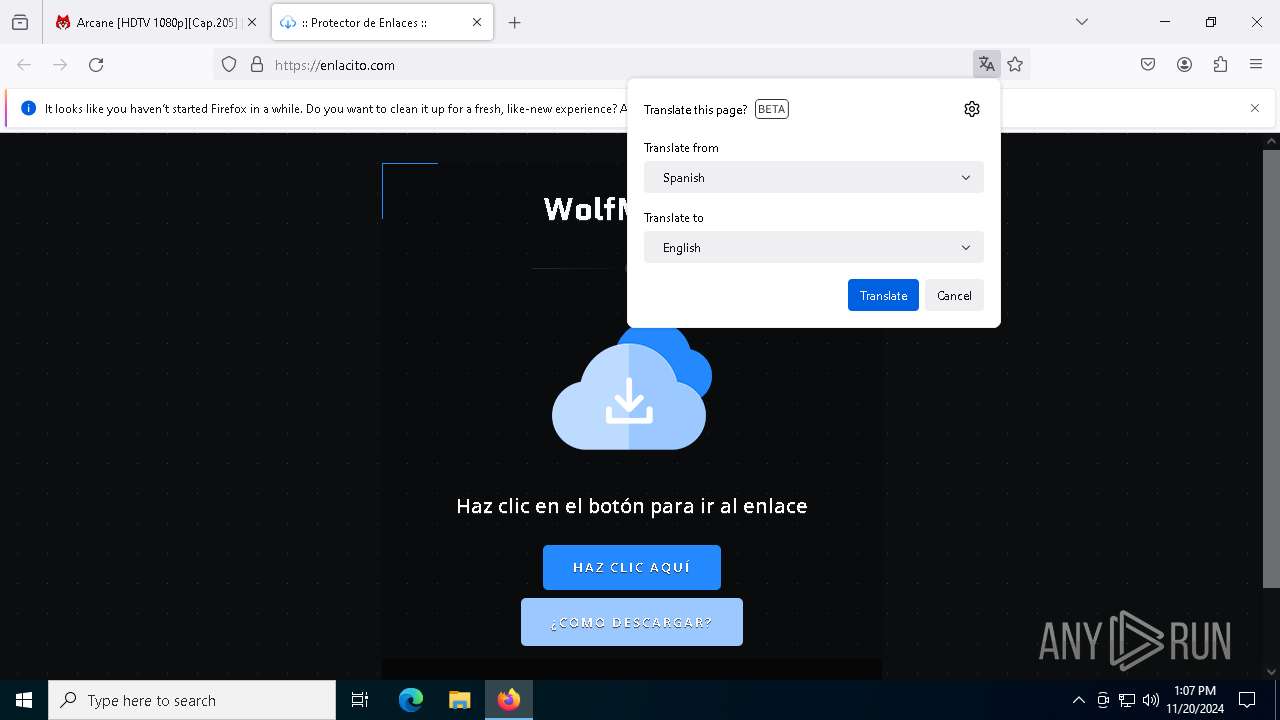
Task: Click the BETA label in translate panel
Action: point(772,109)
